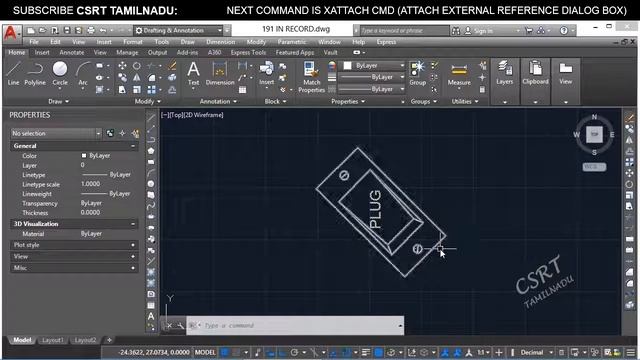Click the Plot printer icon in quick access toolbar
The width and height of the screenshot is (640, 360).
[91, 30]
